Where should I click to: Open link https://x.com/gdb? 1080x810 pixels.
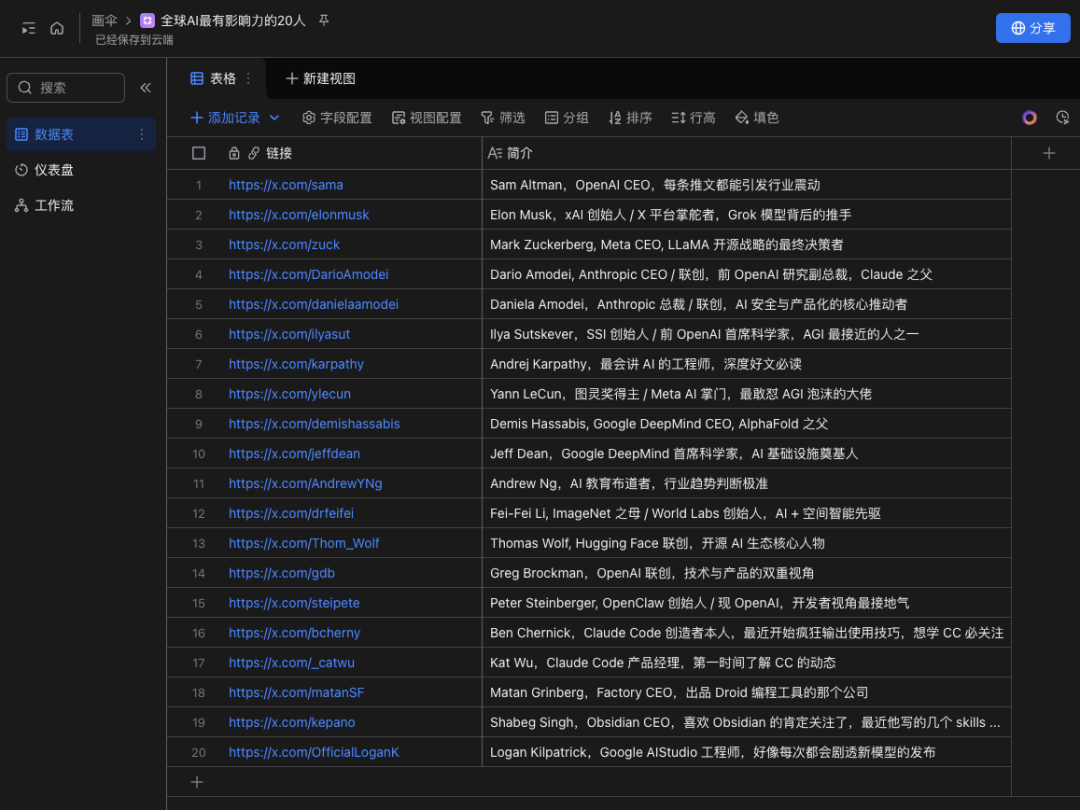282,573
